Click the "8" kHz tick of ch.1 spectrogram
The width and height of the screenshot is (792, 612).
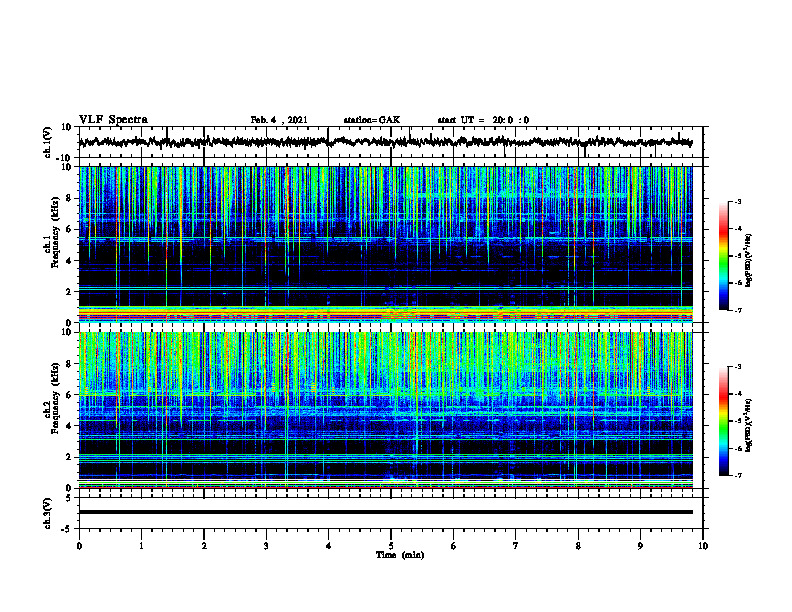point(70,198)
